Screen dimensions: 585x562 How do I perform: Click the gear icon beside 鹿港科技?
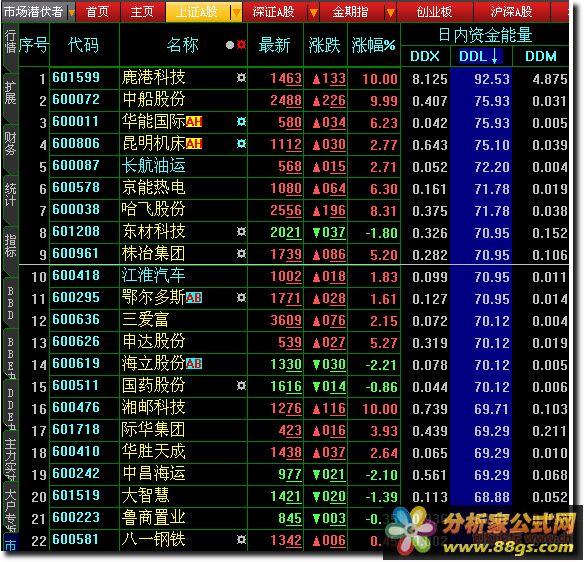coord(241,78)
